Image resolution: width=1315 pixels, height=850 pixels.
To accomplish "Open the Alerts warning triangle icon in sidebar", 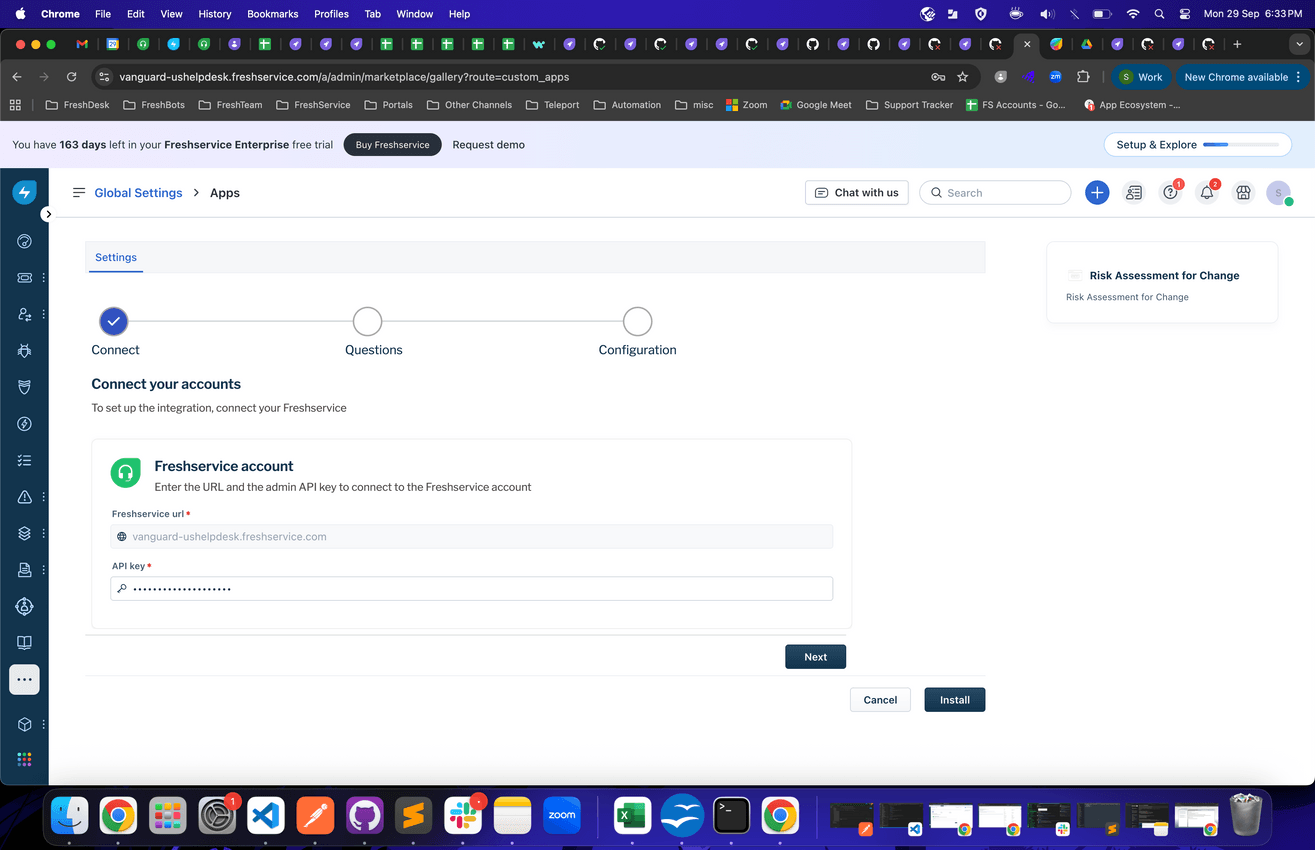I will click(x=24, y=496).
